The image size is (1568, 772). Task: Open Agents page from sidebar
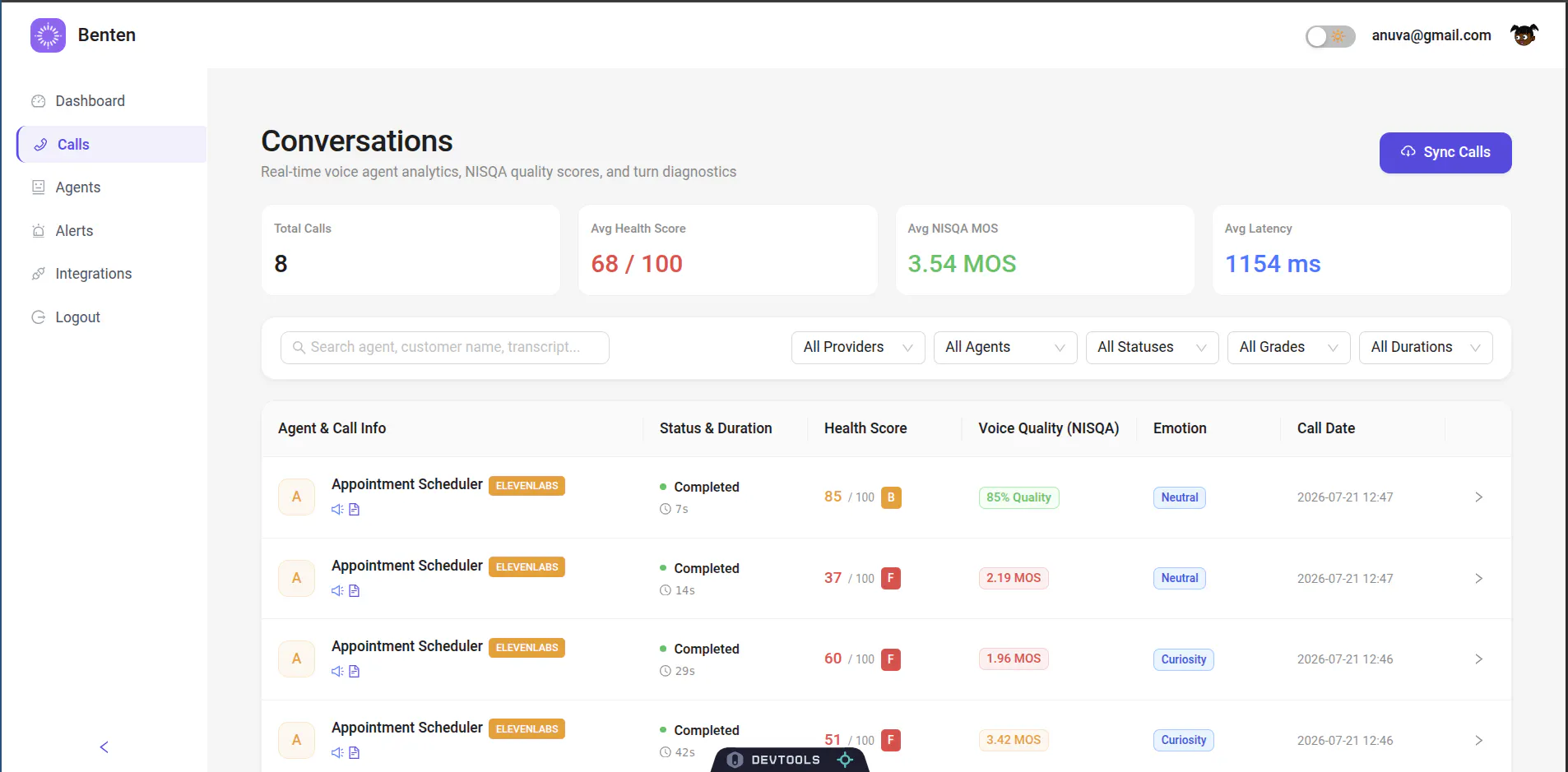pos(78,187)
